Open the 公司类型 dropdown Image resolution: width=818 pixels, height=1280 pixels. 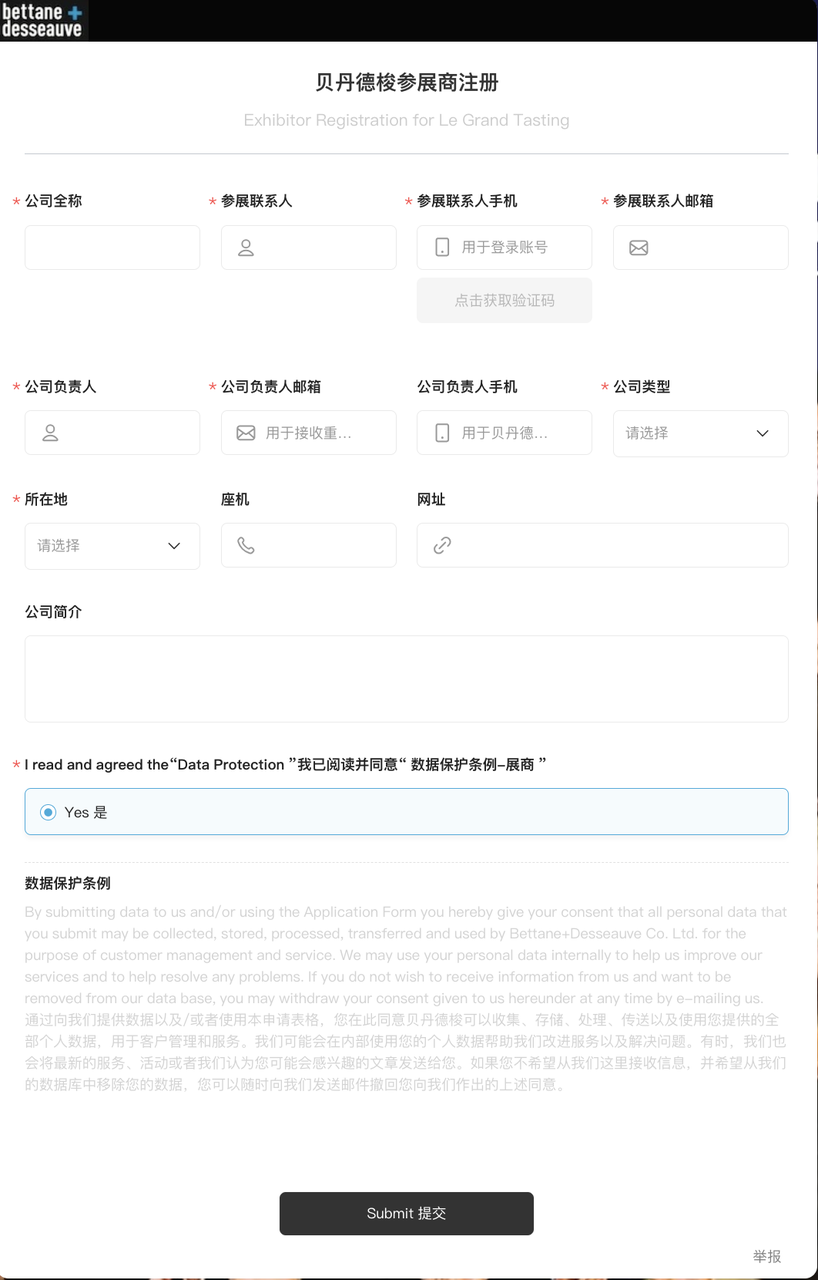(x=700, y=433)
